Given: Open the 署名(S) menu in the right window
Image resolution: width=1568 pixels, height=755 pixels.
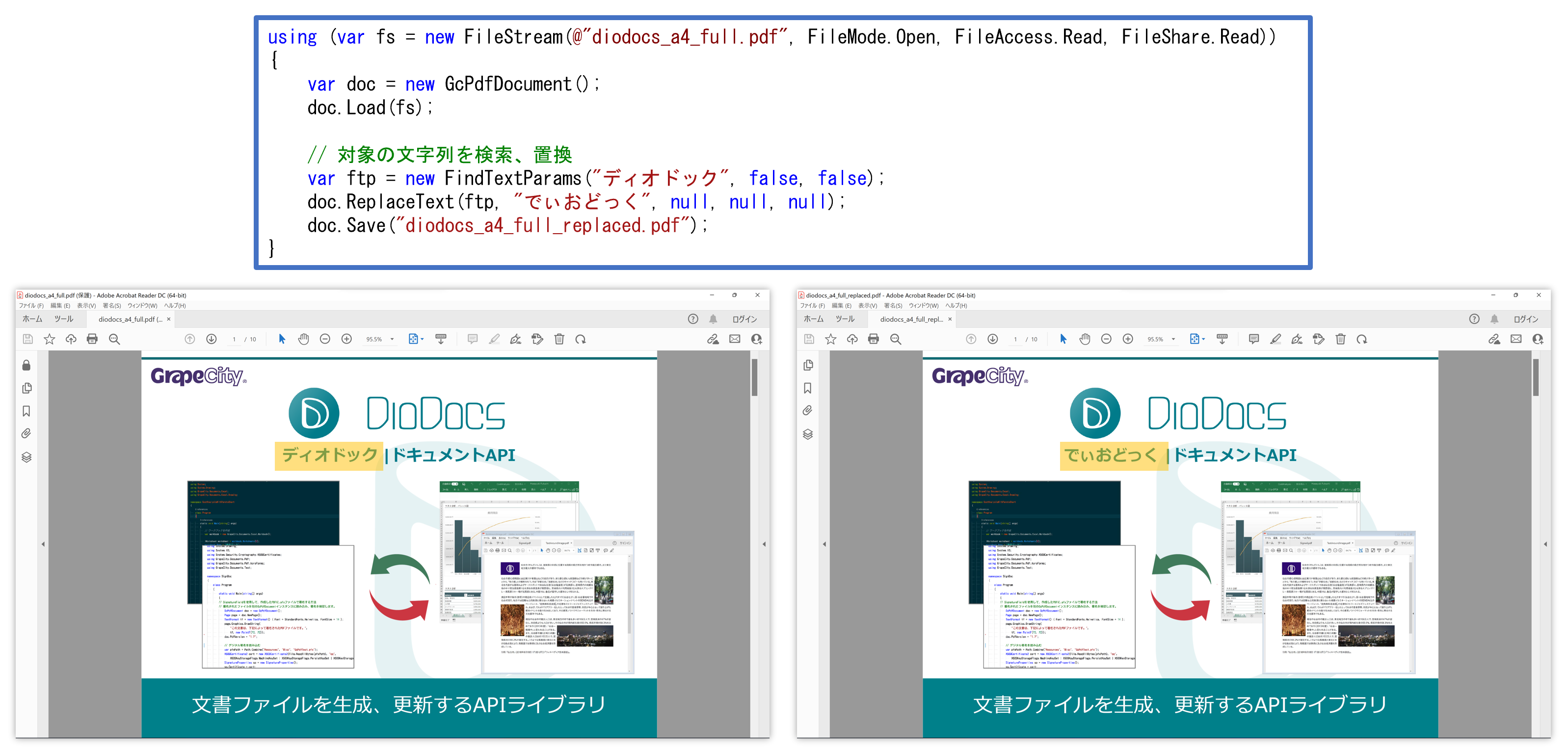Looking at the screenshot, I should tap(894, 306).
